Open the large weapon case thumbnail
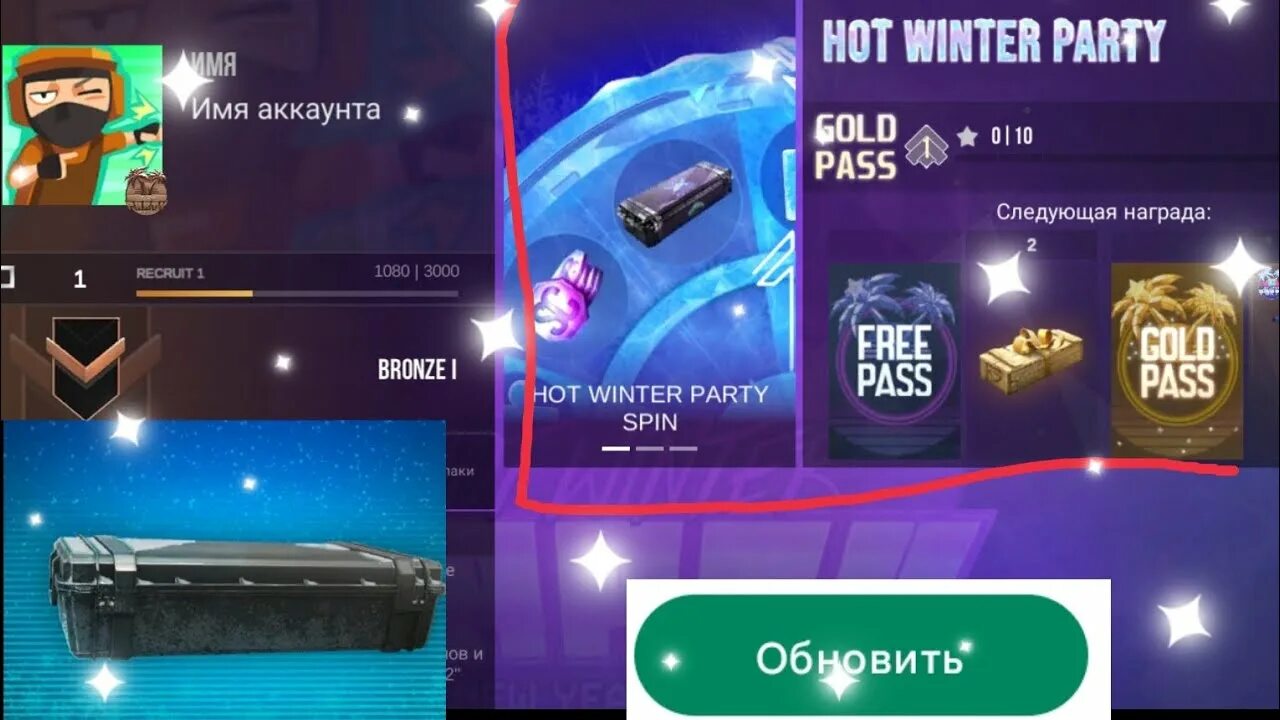1280x720 pixels. (224, 563)
